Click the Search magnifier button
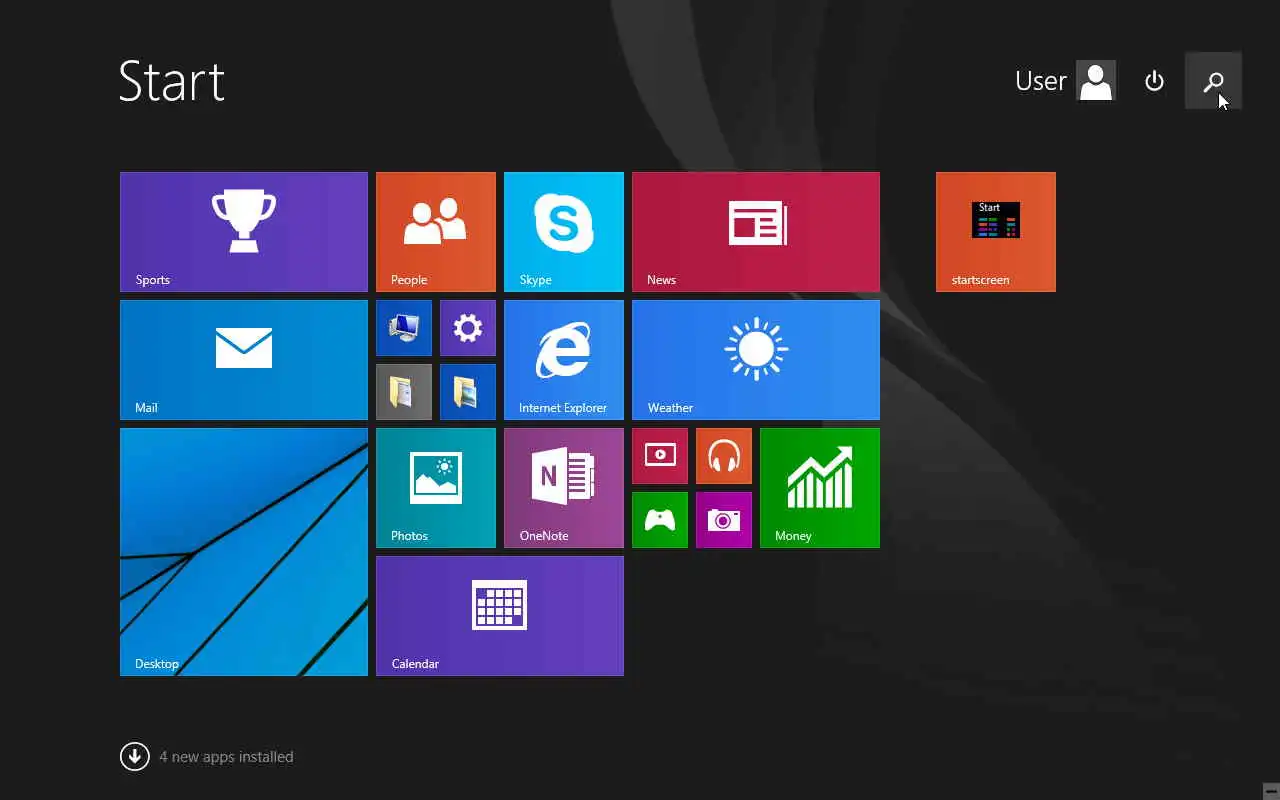1280x800 pixels. point(1213,81)
